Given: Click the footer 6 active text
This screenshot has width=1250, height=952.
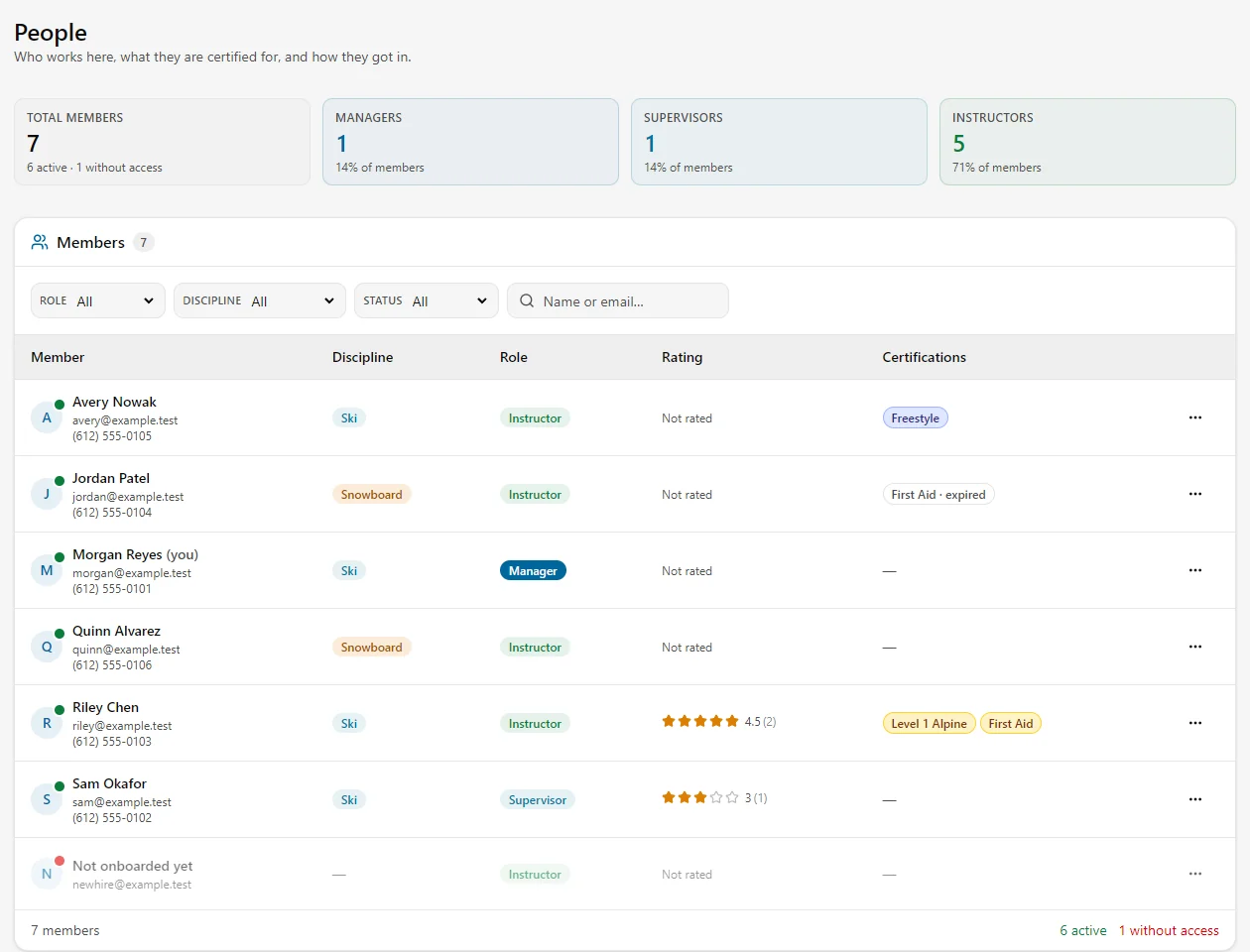Looking at the screenshot, I should 1082,930.
